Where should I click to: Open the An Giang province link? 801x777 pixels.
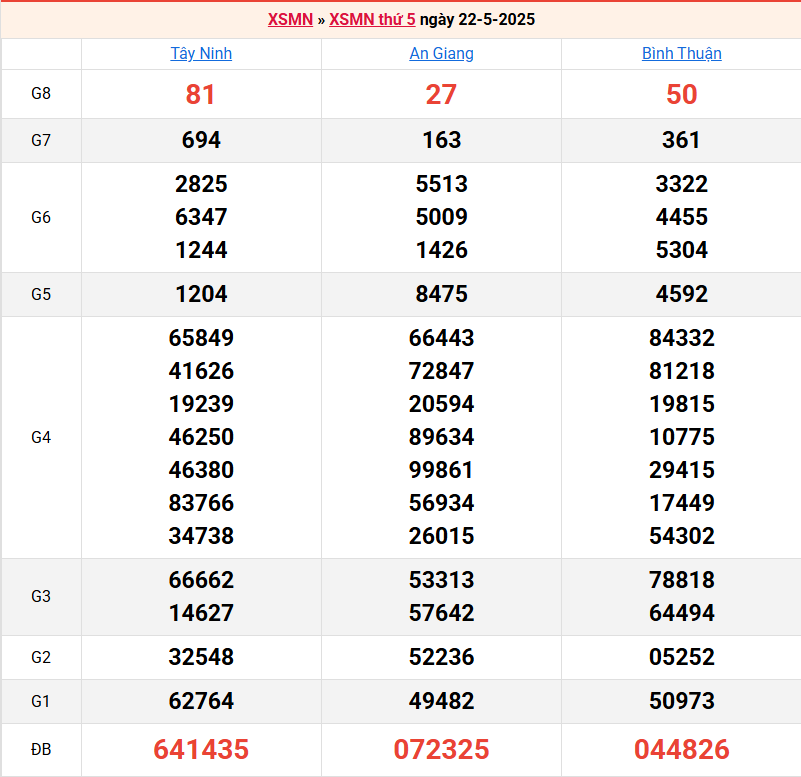pos(441,54)
